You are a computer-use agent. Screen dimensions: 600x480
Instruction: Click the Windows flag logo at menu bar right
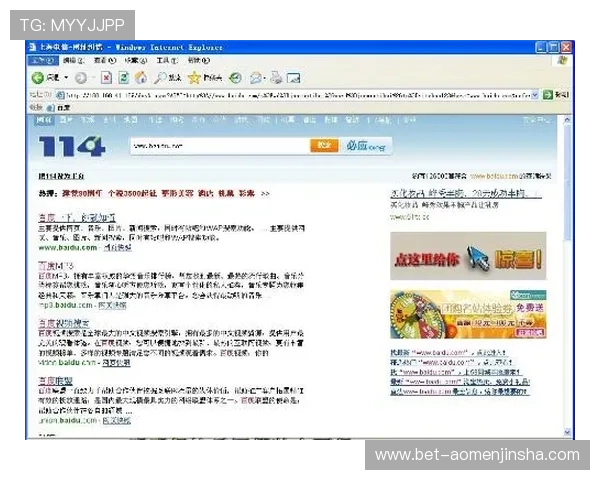click(x=562, y=60)
